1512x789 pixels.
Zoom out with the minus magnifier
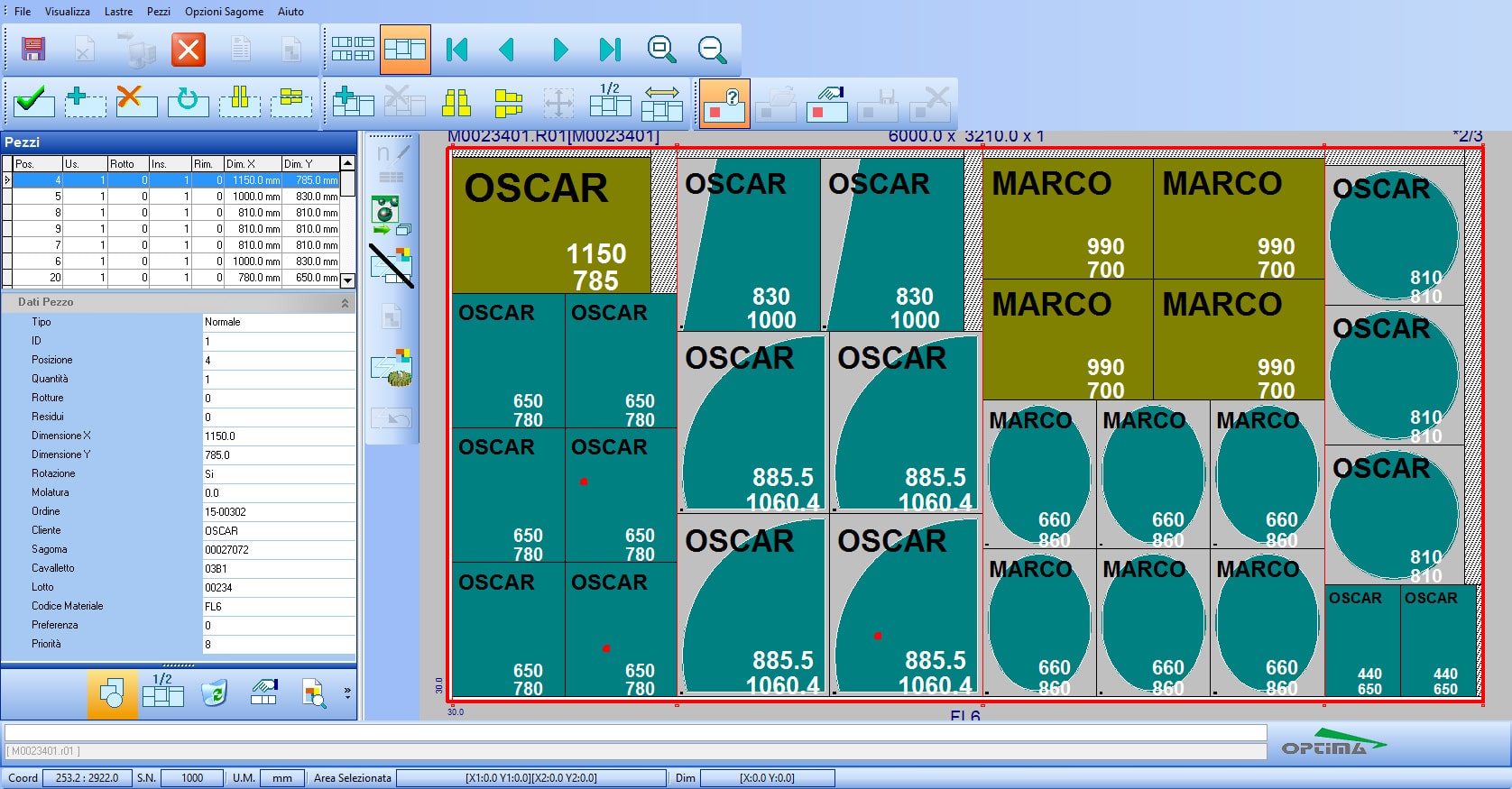tap(712, 50)
